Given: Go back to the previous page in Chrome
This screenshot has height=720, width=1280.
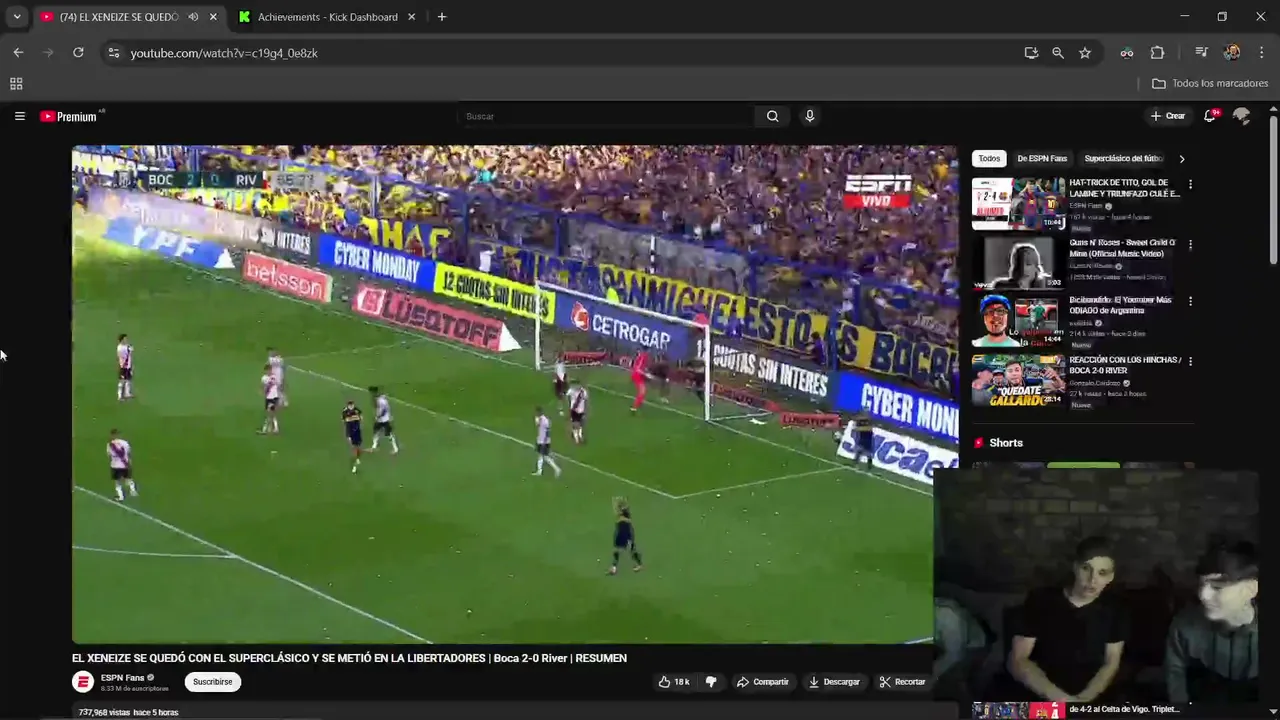Looking at the screenshot, I should pyautogui.click(x=18, y=53).
